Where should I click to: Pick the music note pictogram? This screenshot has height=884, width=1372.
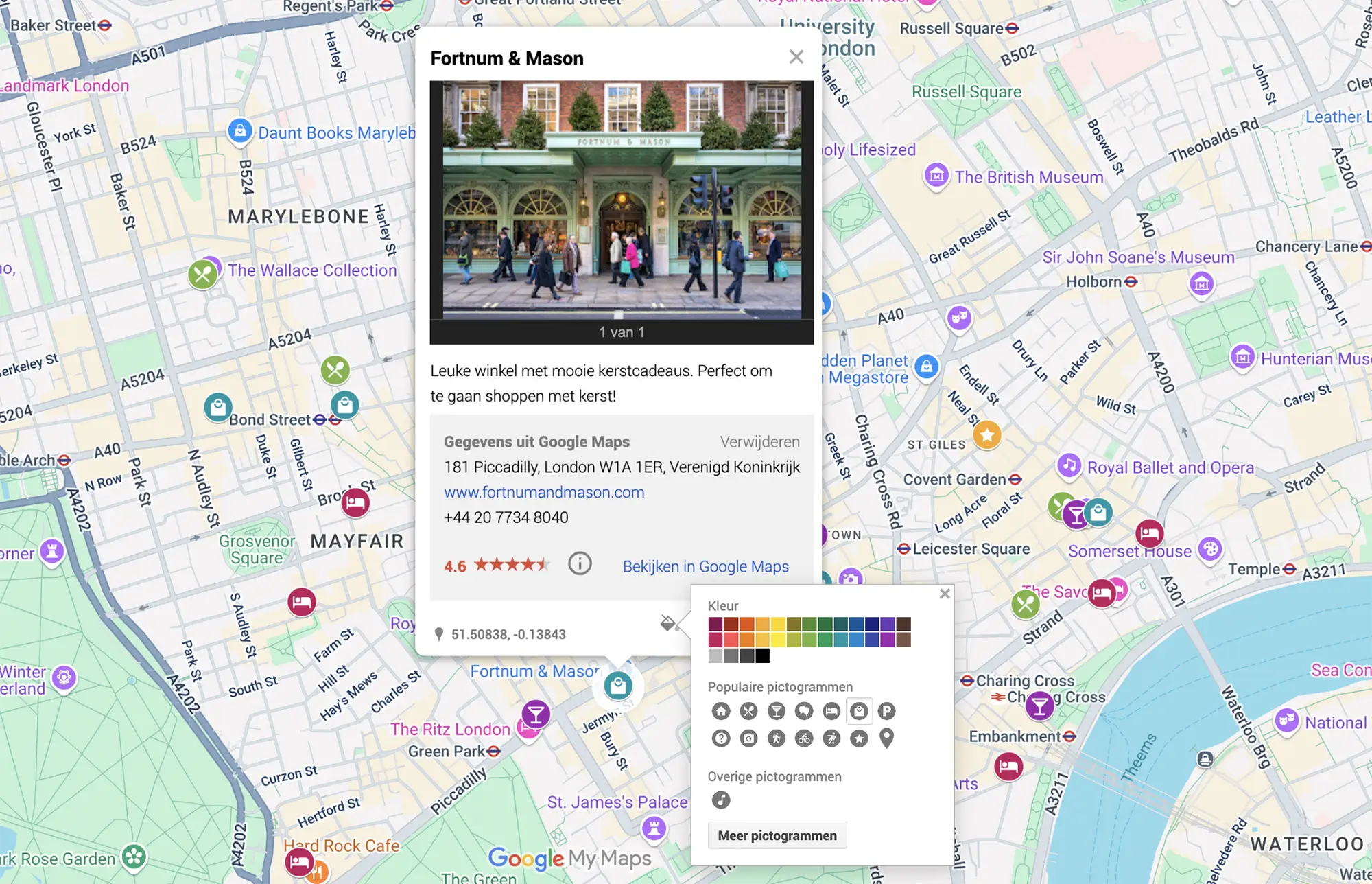(x=721, y=800)
